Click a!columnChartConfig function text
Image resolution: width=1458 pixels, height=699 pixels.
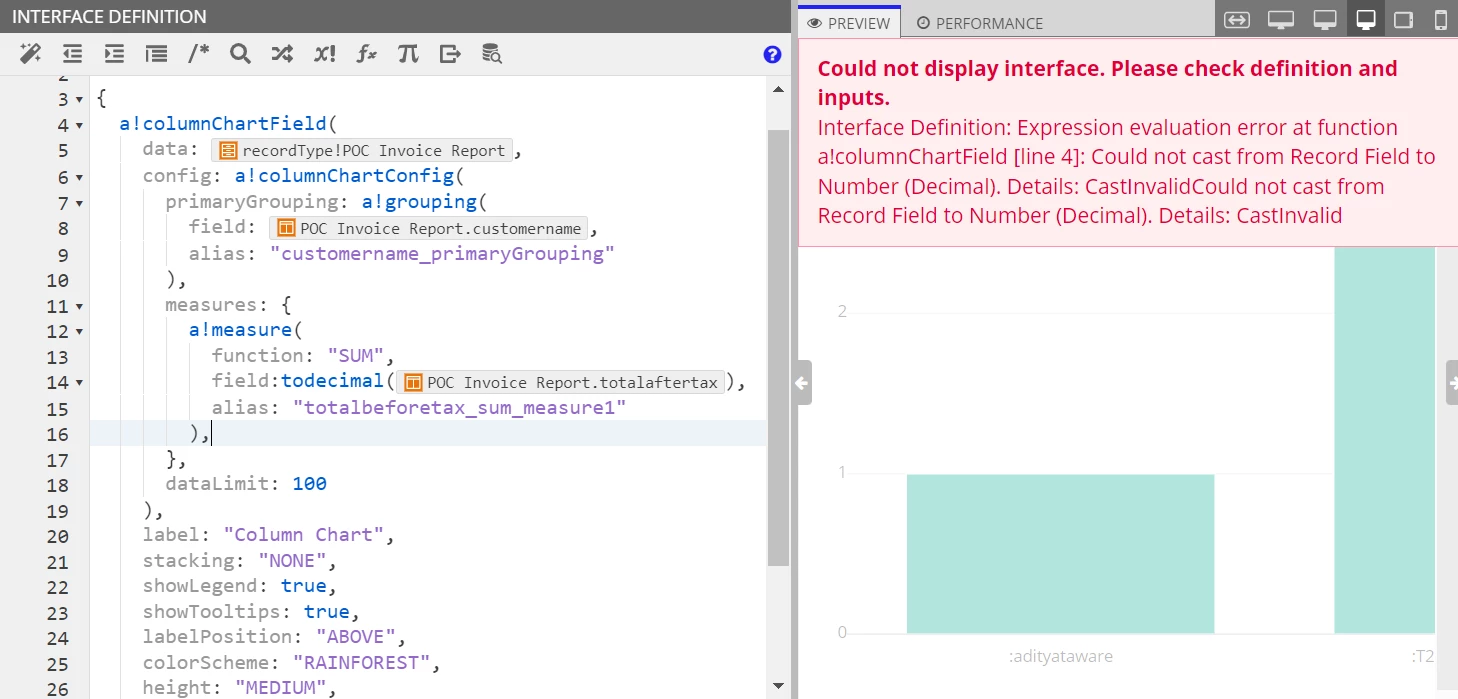pyautogui.click(x=344, y=176)
